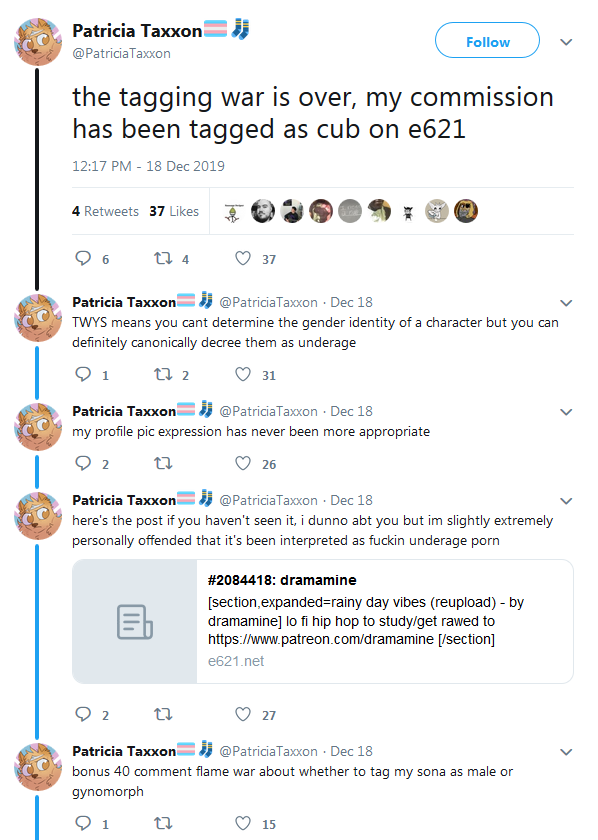
Task: Retweet the profile pic expression tweet
Action: coord(163,463)
